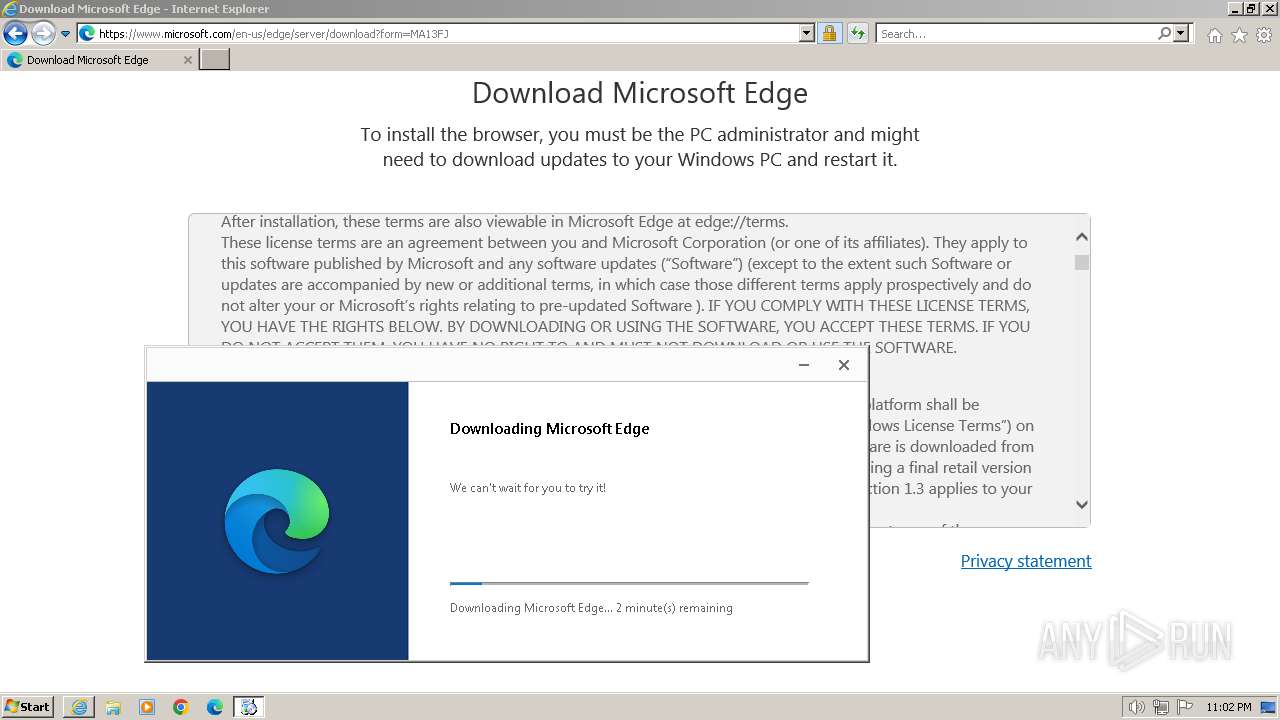This screenshot has width=1280, height=720.
Task: Open the Tools gear icon
Action: pos(1264,35)
